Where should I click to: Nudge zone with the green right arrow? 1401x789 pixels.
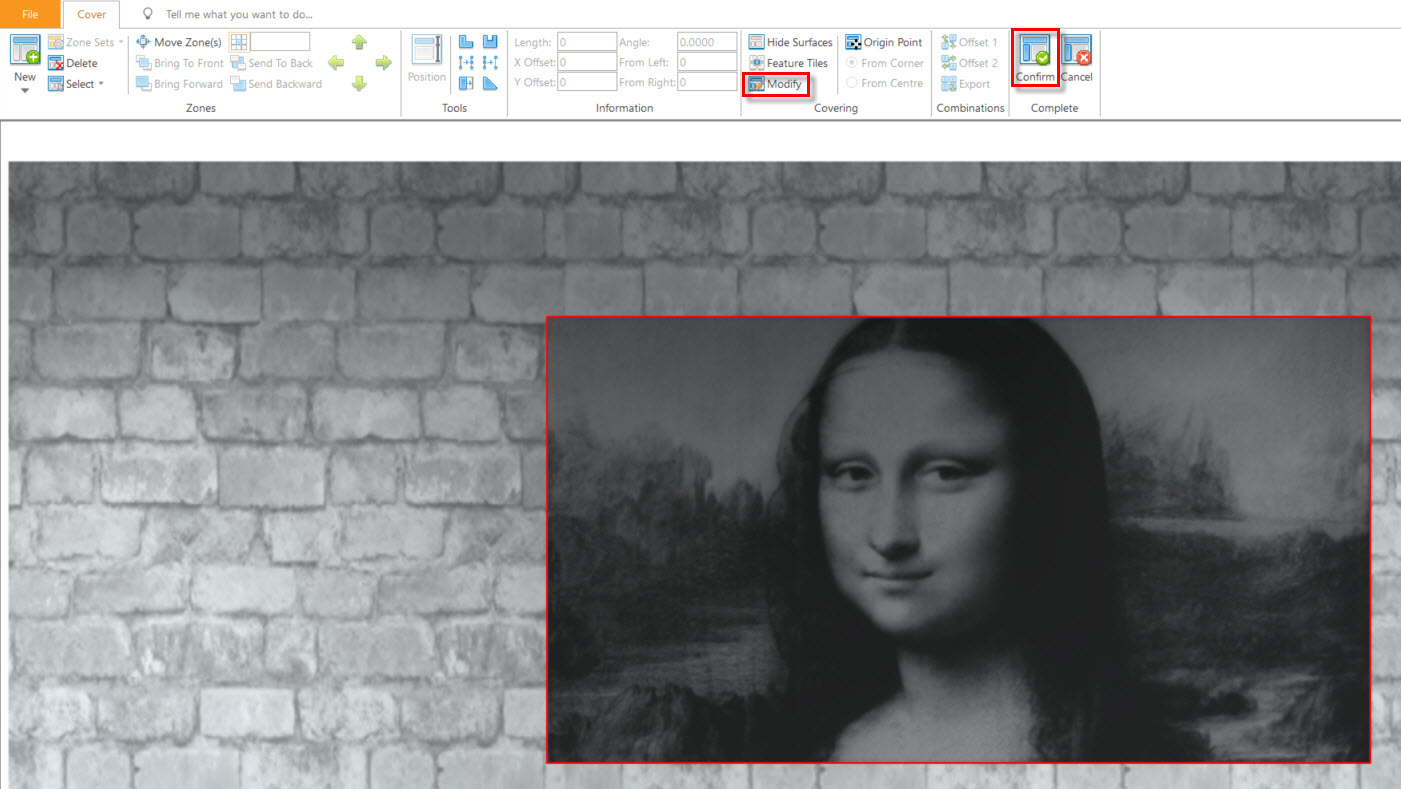(x=384, y=63)
